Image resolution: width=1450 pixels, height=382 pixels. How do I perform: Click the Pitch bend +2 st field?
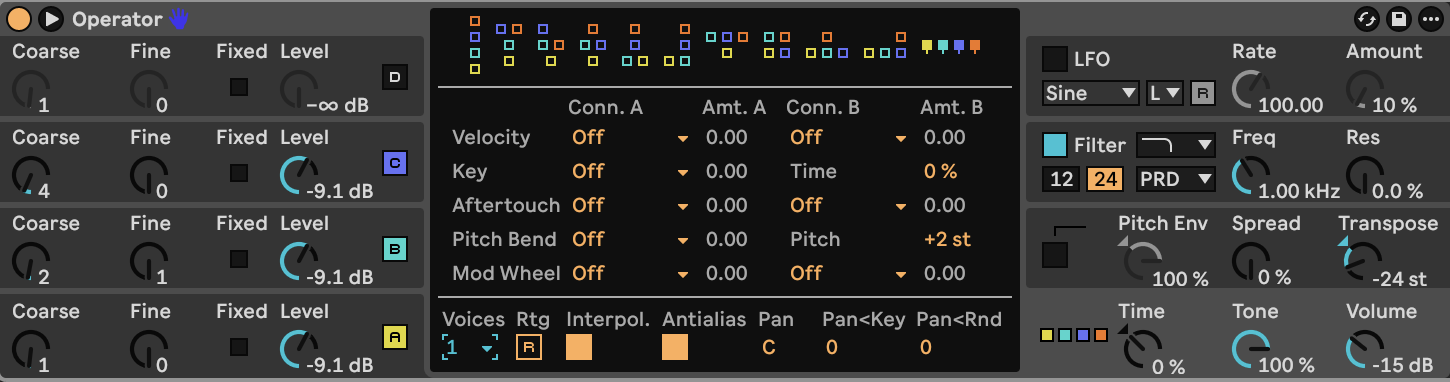(x=947, y=240)
